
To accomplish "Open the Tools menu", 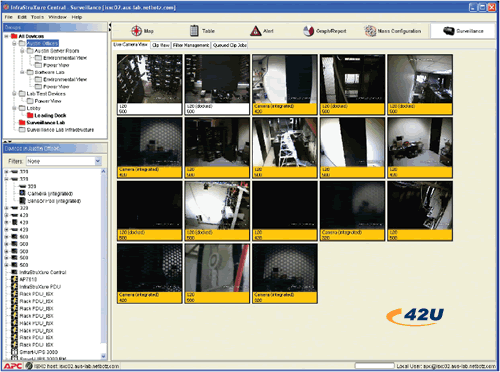I will 37,17.
